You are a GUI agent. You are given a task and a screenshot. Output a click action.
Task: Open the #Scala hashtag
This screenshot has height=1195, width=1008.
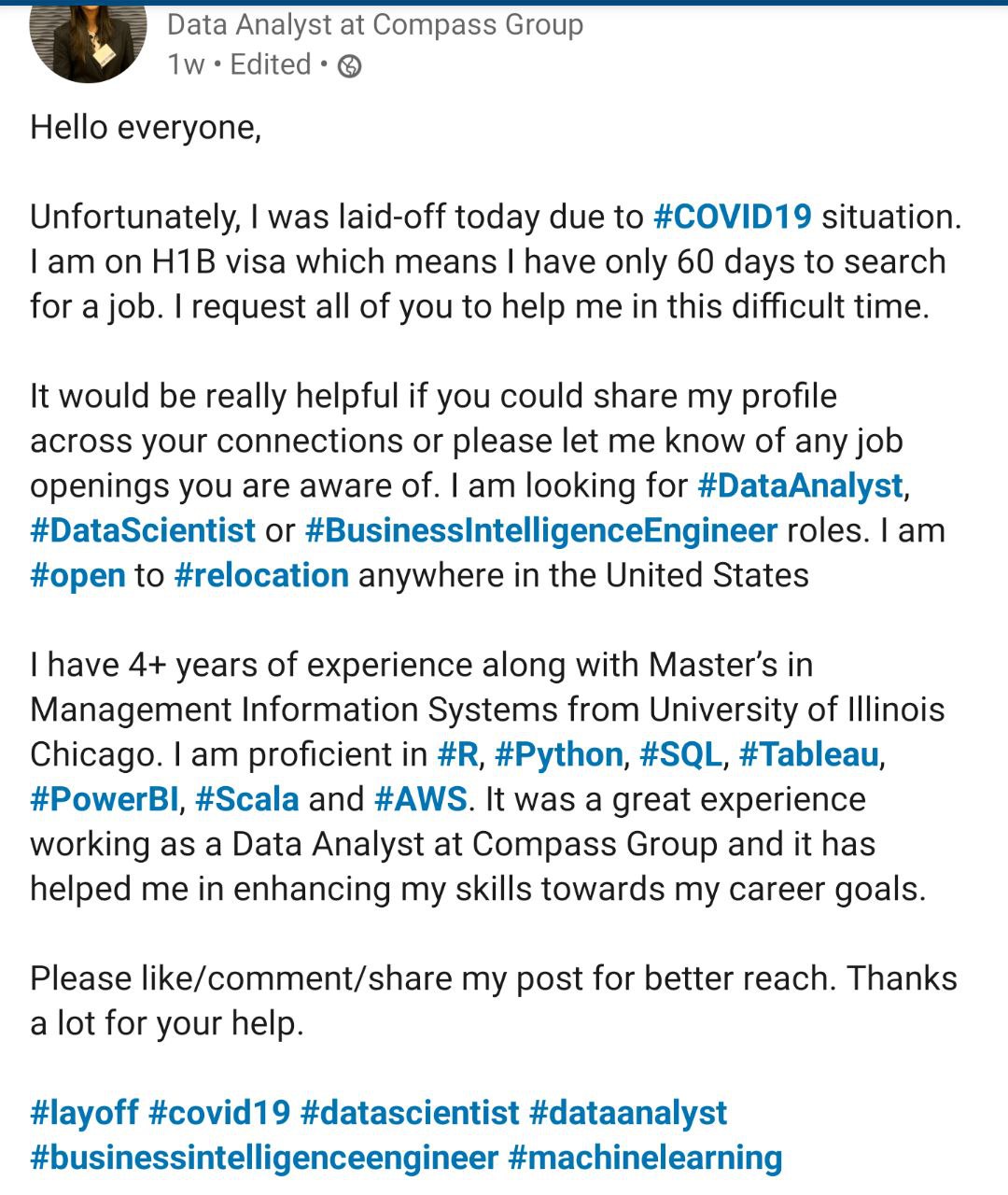[x=247, y=799]
